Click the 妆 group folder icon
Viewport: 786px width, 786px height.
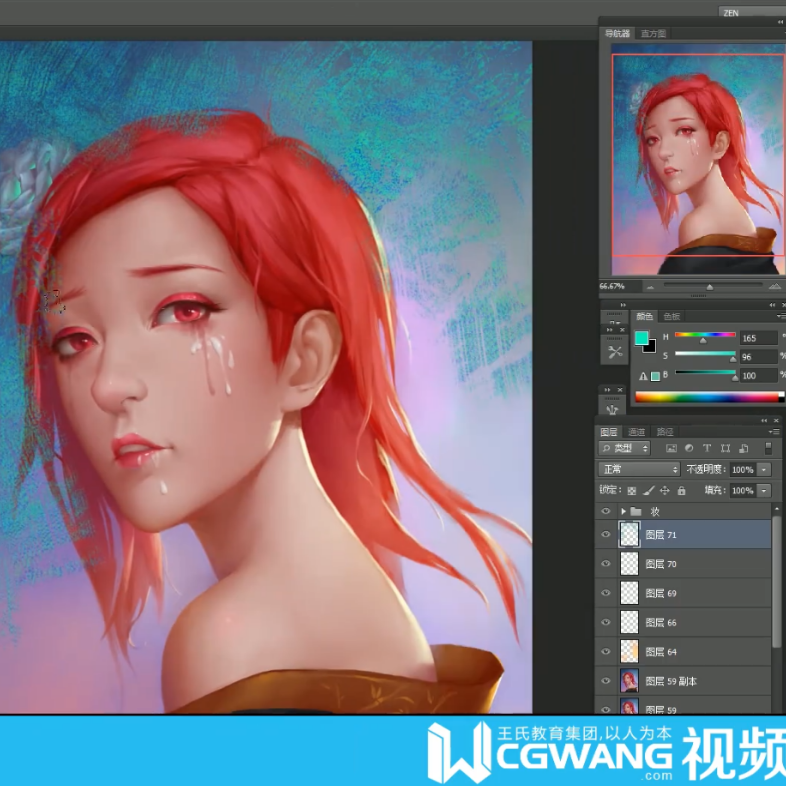636,511
